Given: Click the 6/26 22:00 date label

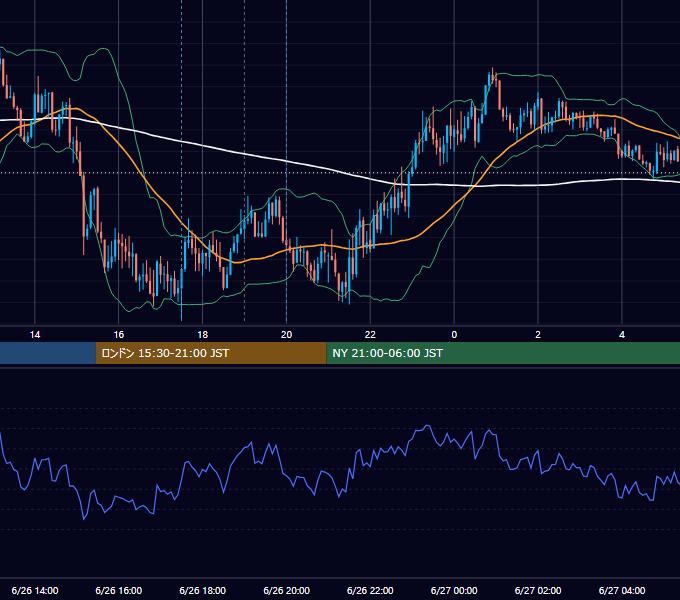Looking at the screenshot, I should [370, 590].
